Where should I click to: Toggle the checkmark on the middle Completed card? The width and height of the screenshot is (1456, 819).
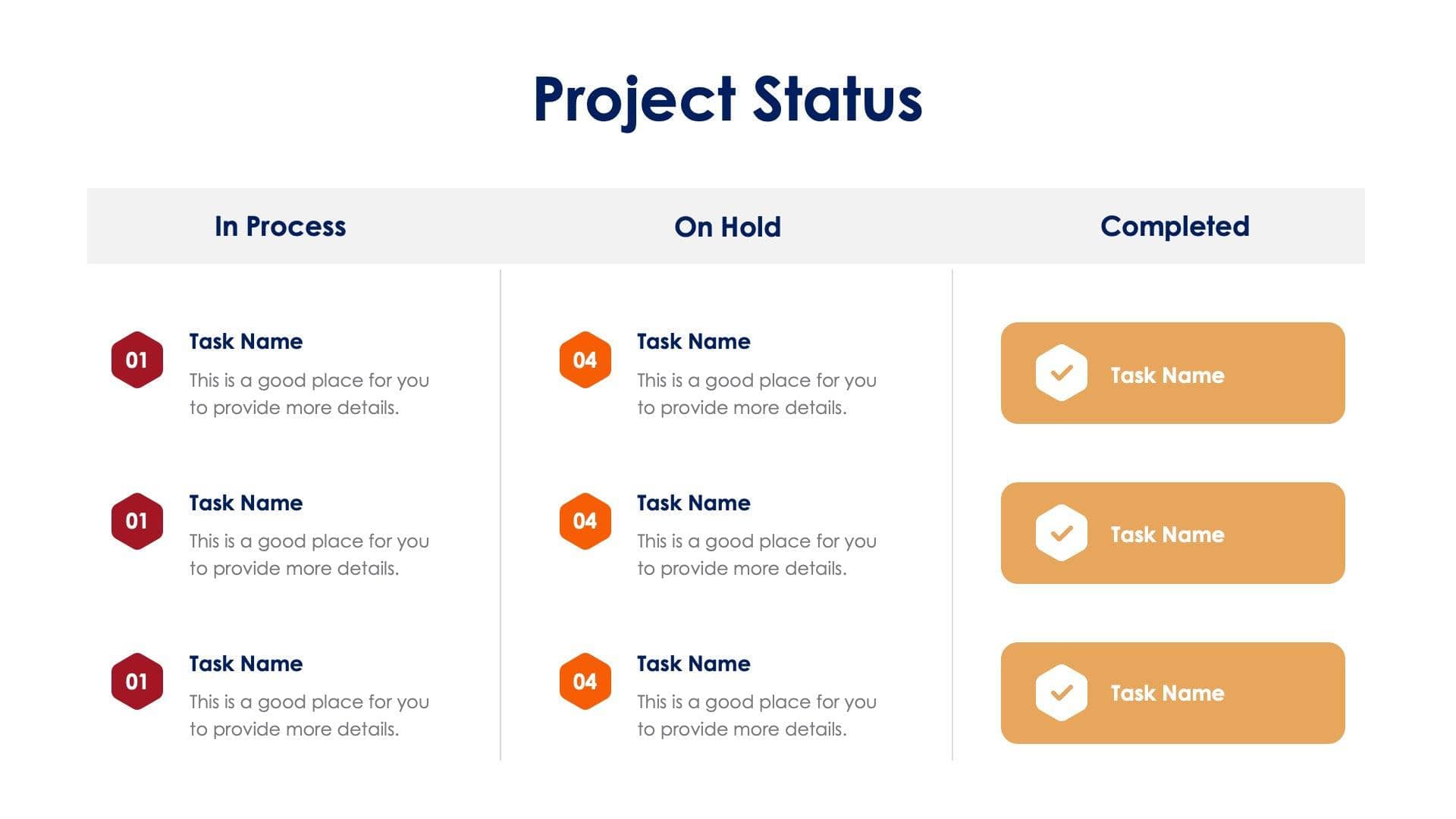1061,533
